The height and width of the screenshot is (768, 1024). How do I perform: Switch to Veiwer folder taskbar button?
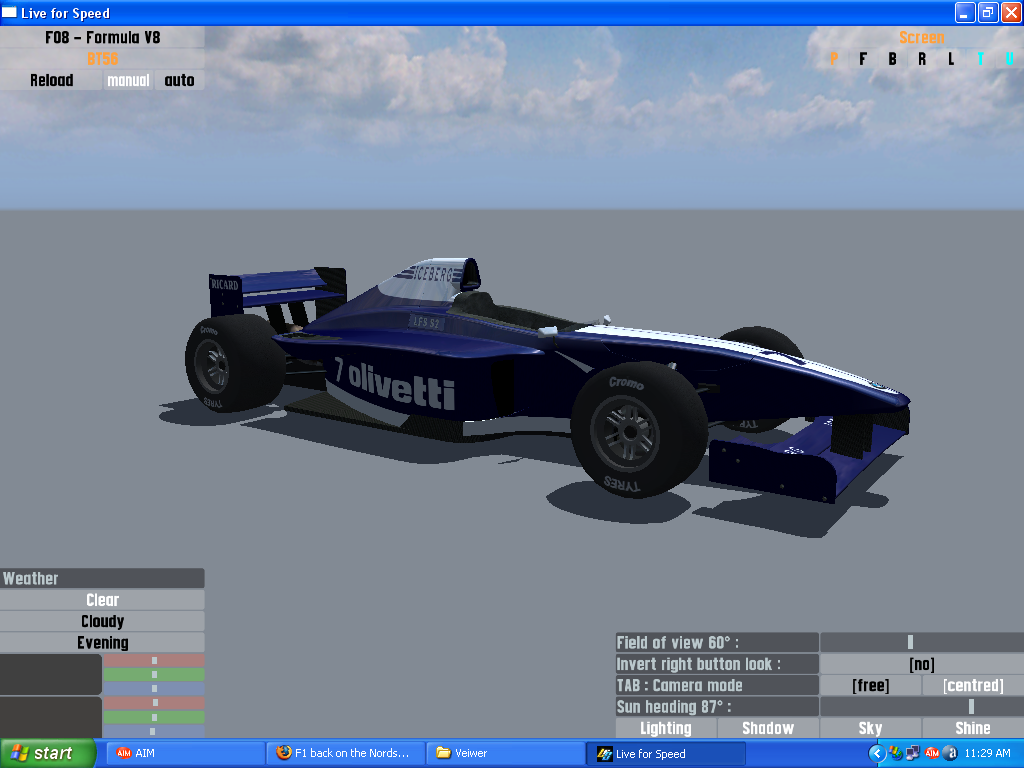point(505,753)
